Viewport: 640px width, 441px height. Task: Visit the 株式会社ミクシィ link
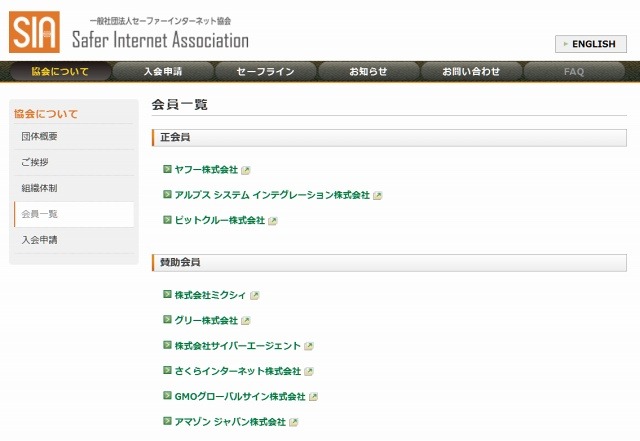(x=211, y=295)
